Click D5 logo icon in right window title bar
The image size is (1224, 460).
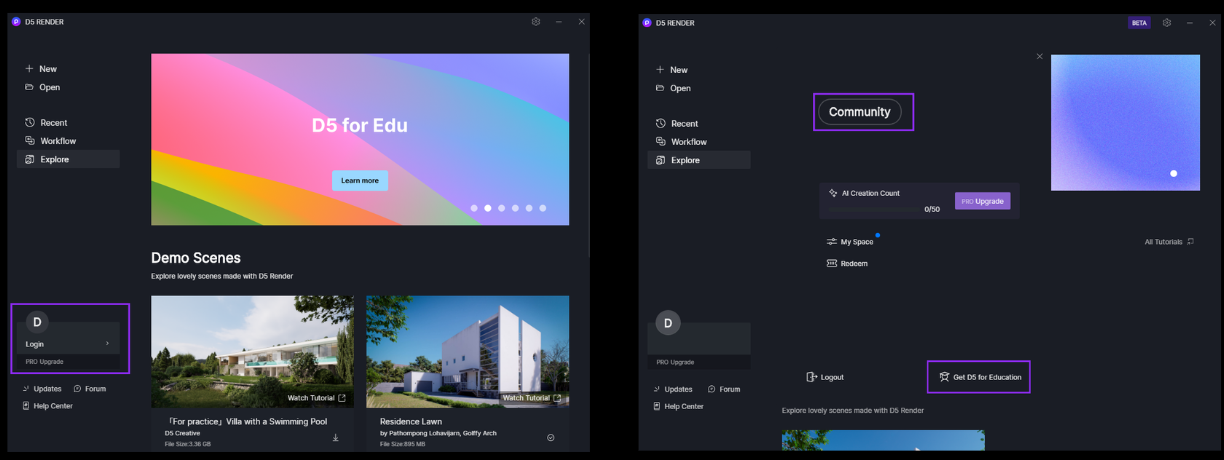[x=647, y=22]
